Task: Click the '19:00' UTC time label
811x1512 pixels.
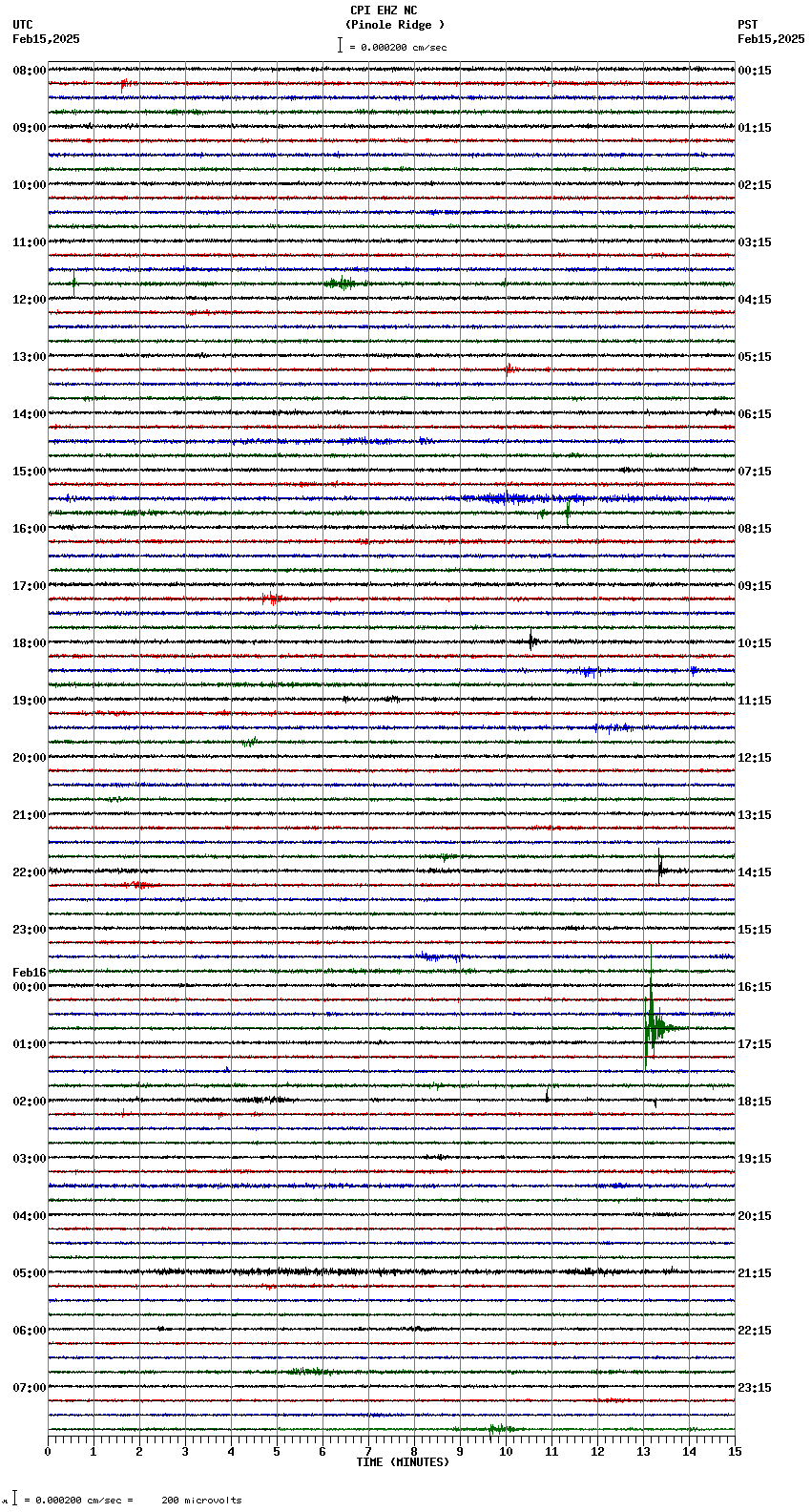Action: point(30,701)
